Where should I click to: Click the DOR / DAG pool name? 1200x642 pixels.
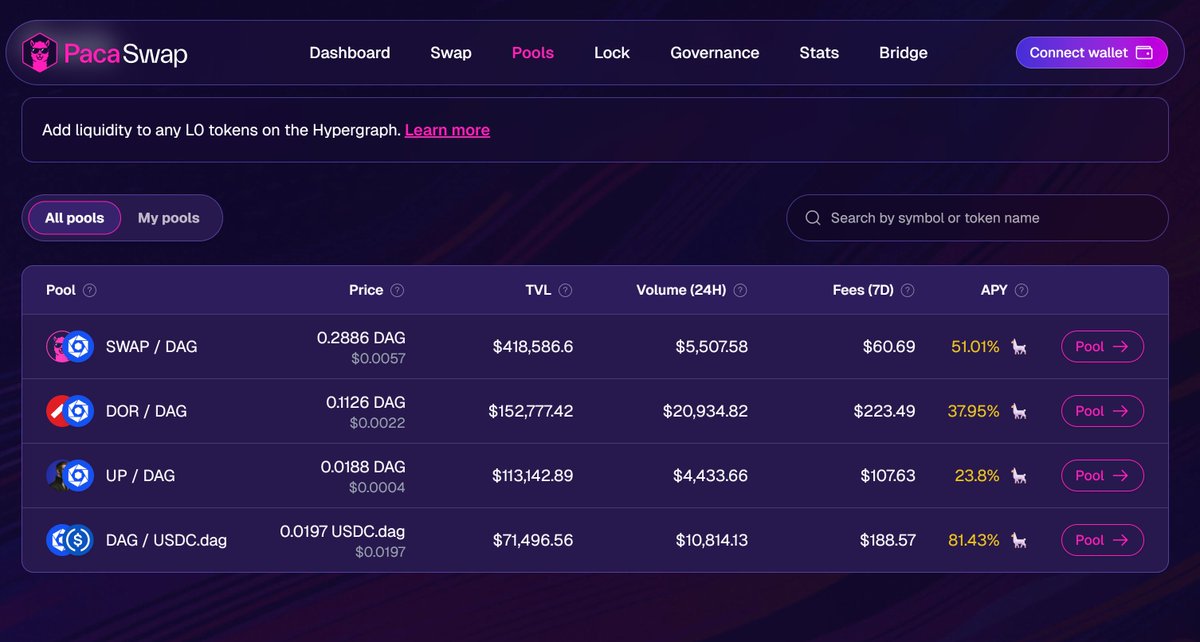(x=146, y=411)
